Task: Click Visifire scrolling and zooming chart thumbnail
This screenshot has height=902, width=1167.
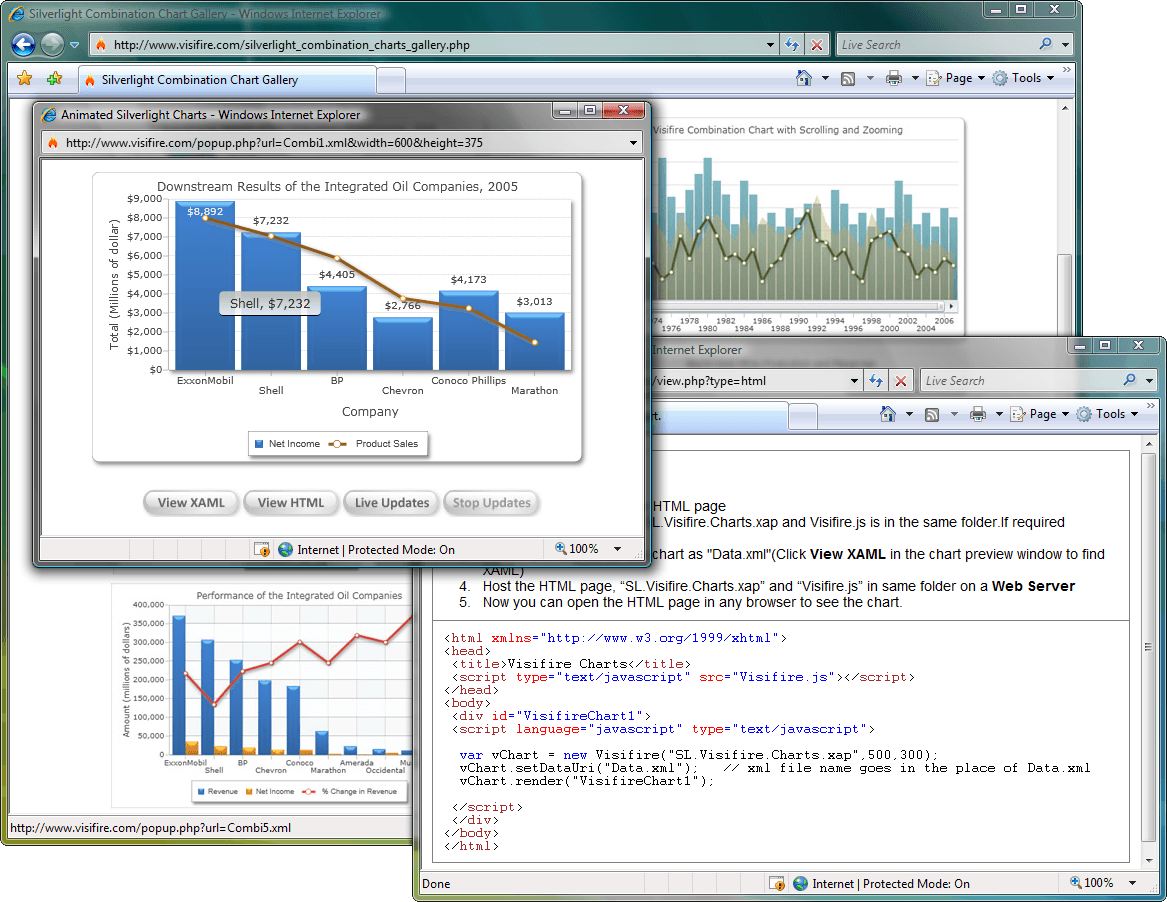Action: pyautogui.click(x=806, y=226)
